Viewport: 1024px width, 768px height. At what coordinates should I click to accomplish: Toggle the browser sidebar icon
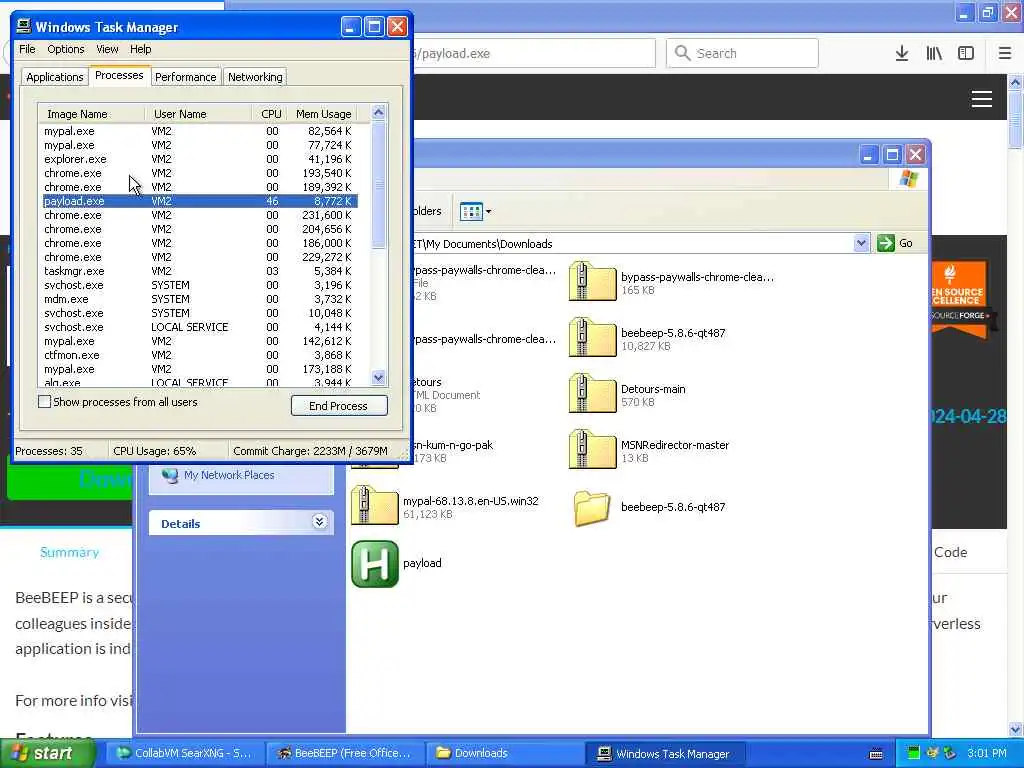966,54
